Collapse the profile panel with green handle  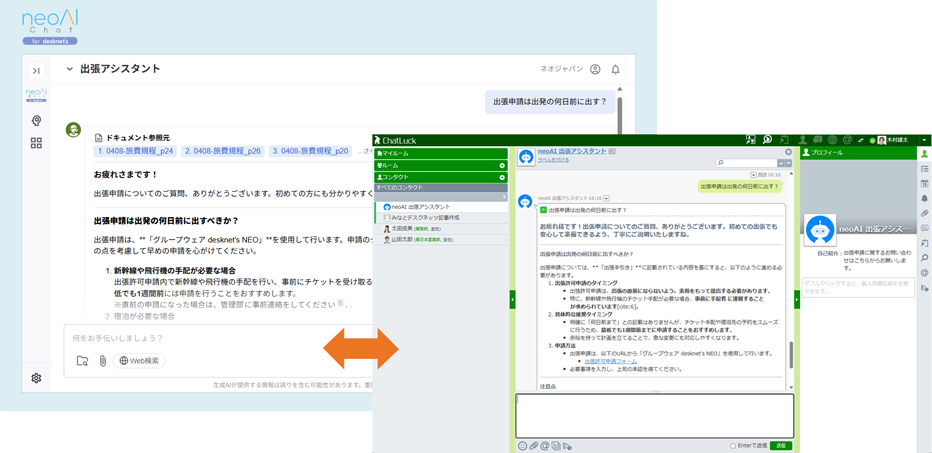coord(797,300)
